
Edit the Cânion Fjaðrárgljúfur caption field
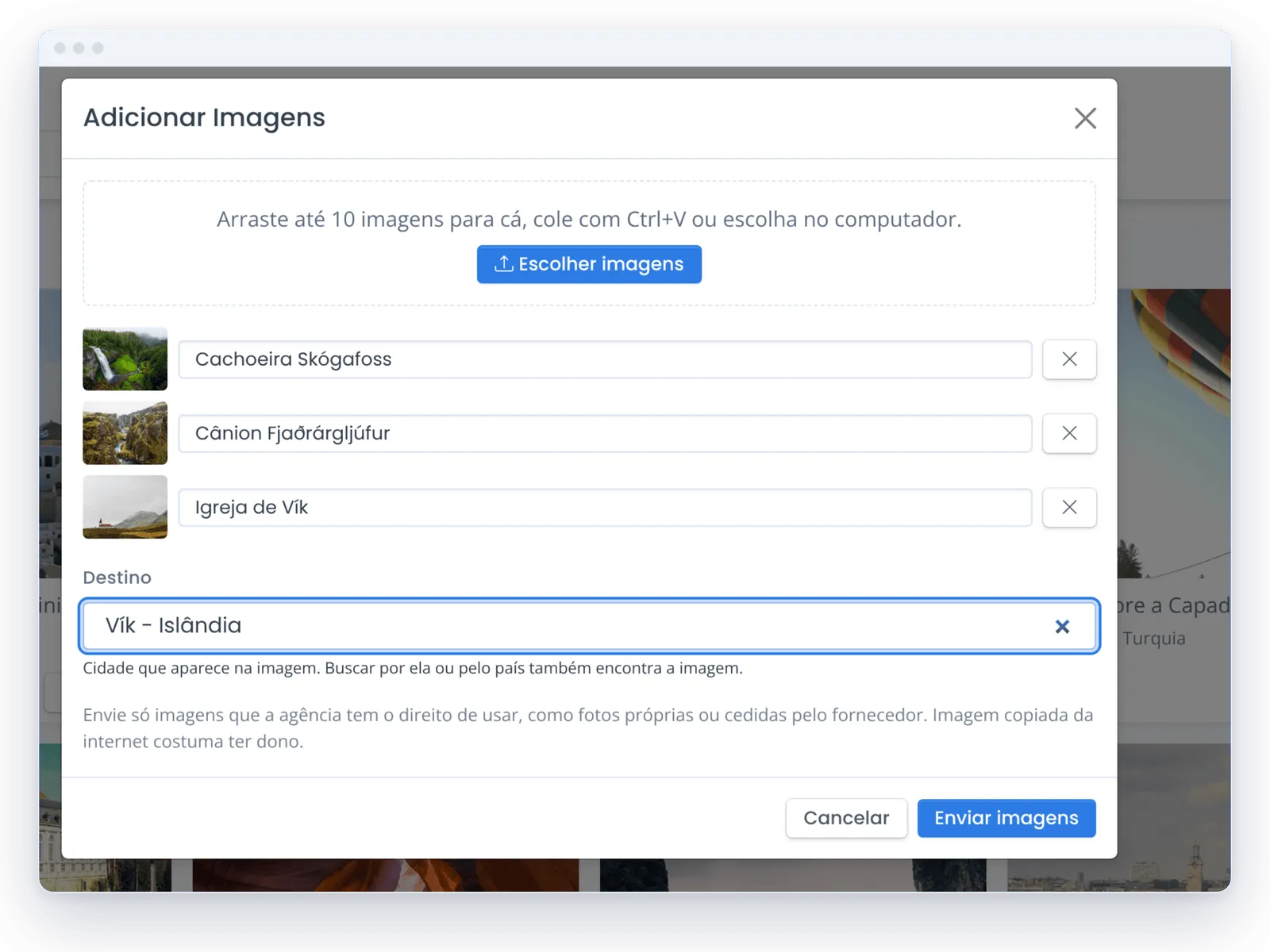tap(605, 433)
